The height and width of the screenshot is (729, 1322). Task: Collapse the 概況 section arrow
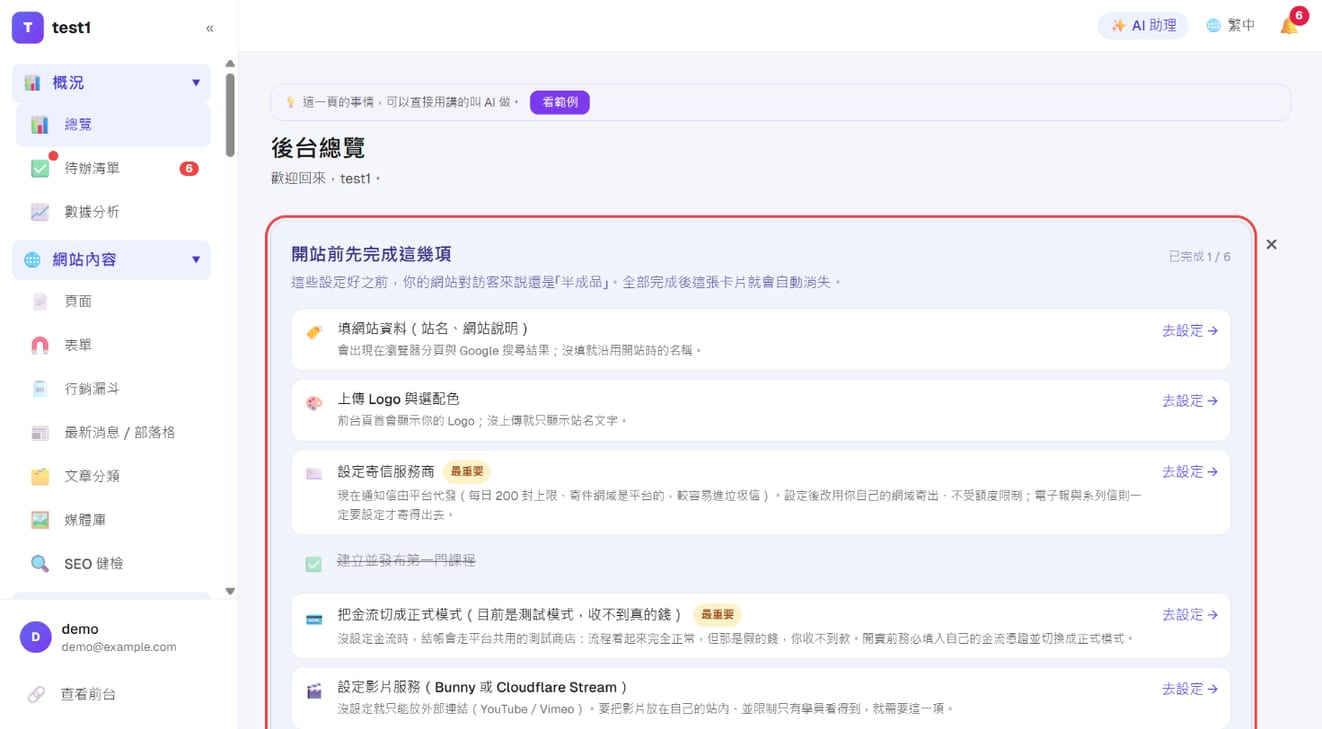[196, 83]
